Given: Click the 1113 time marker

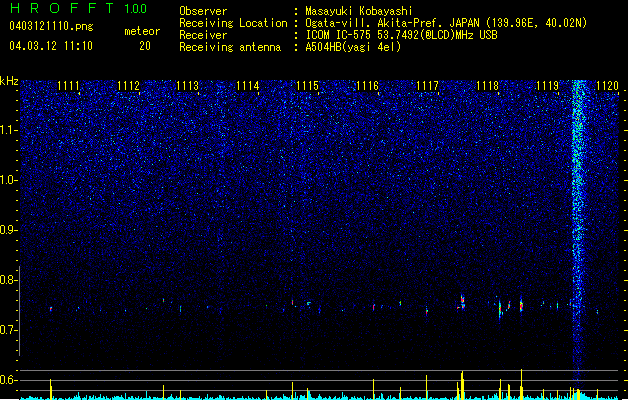Looking at the screenshot, I should (188, 86).
